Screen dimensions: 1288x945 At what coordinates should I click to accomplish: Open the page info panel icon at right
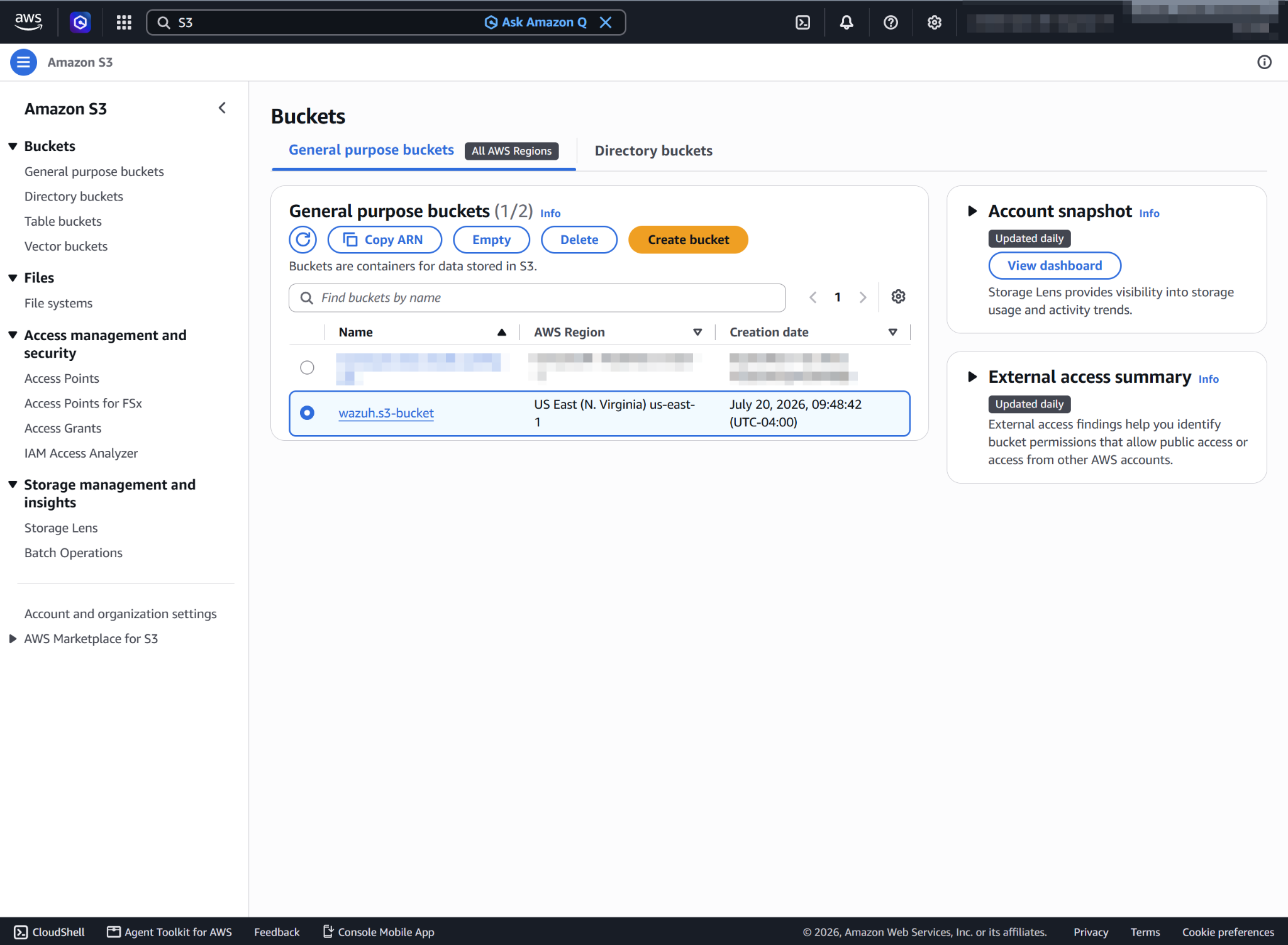(1264, 62)
